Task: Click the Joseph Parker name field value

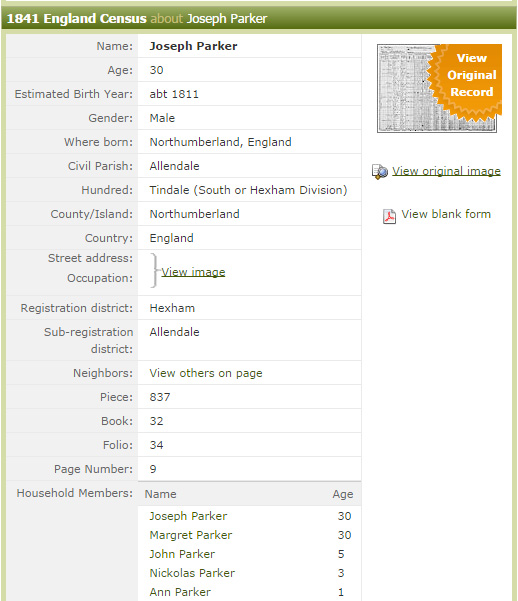Action: click(193, 46)
